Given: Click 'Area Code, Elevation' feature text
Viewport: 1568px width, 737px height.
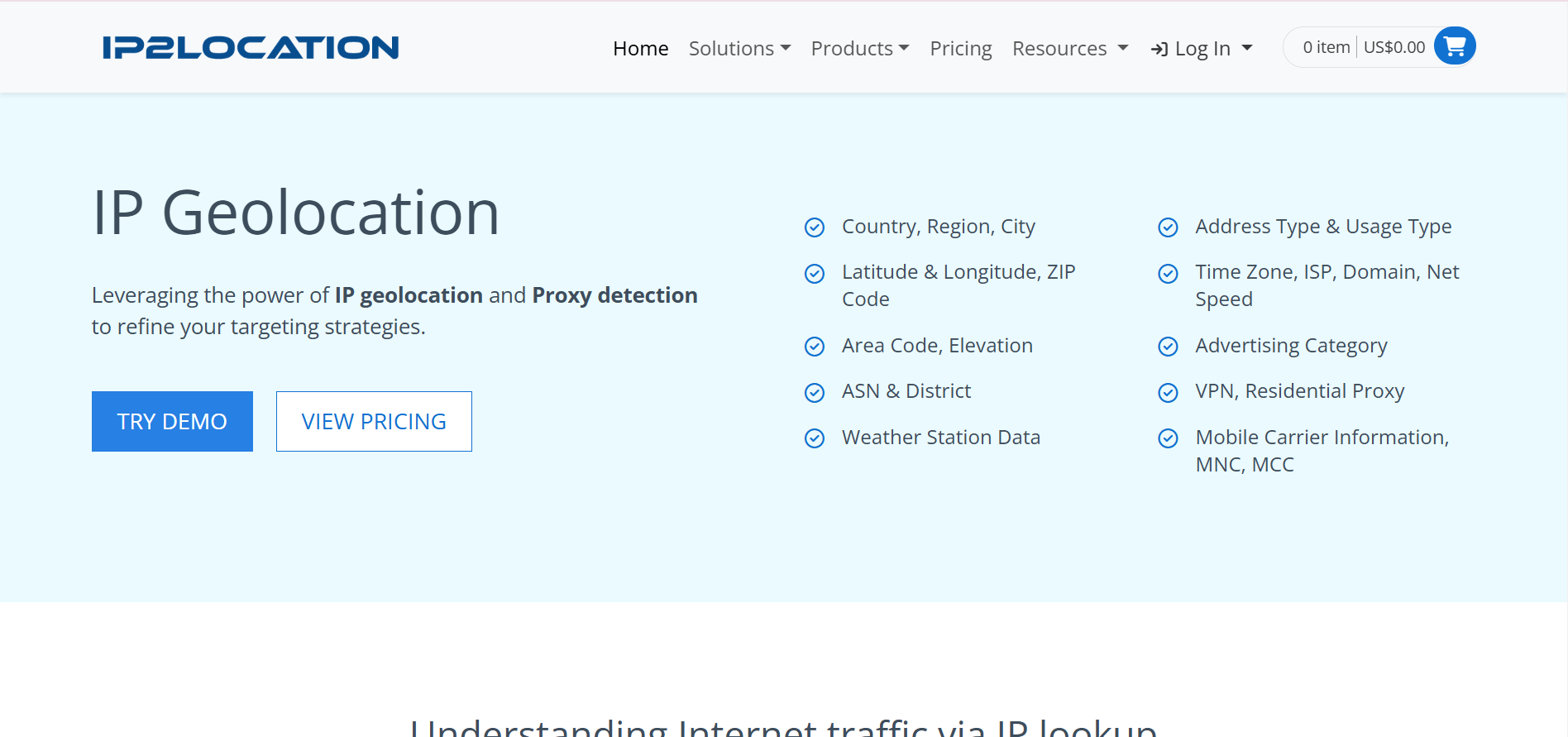Looking at the screenshot, I should pos(937,346).
